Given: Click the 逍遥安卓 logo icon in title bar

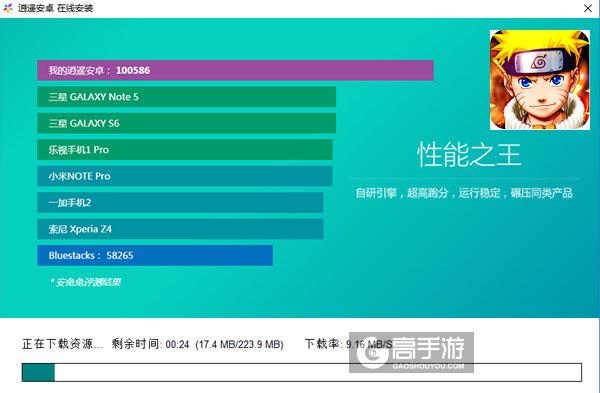Looking at the screenshot, I should 8,8.
